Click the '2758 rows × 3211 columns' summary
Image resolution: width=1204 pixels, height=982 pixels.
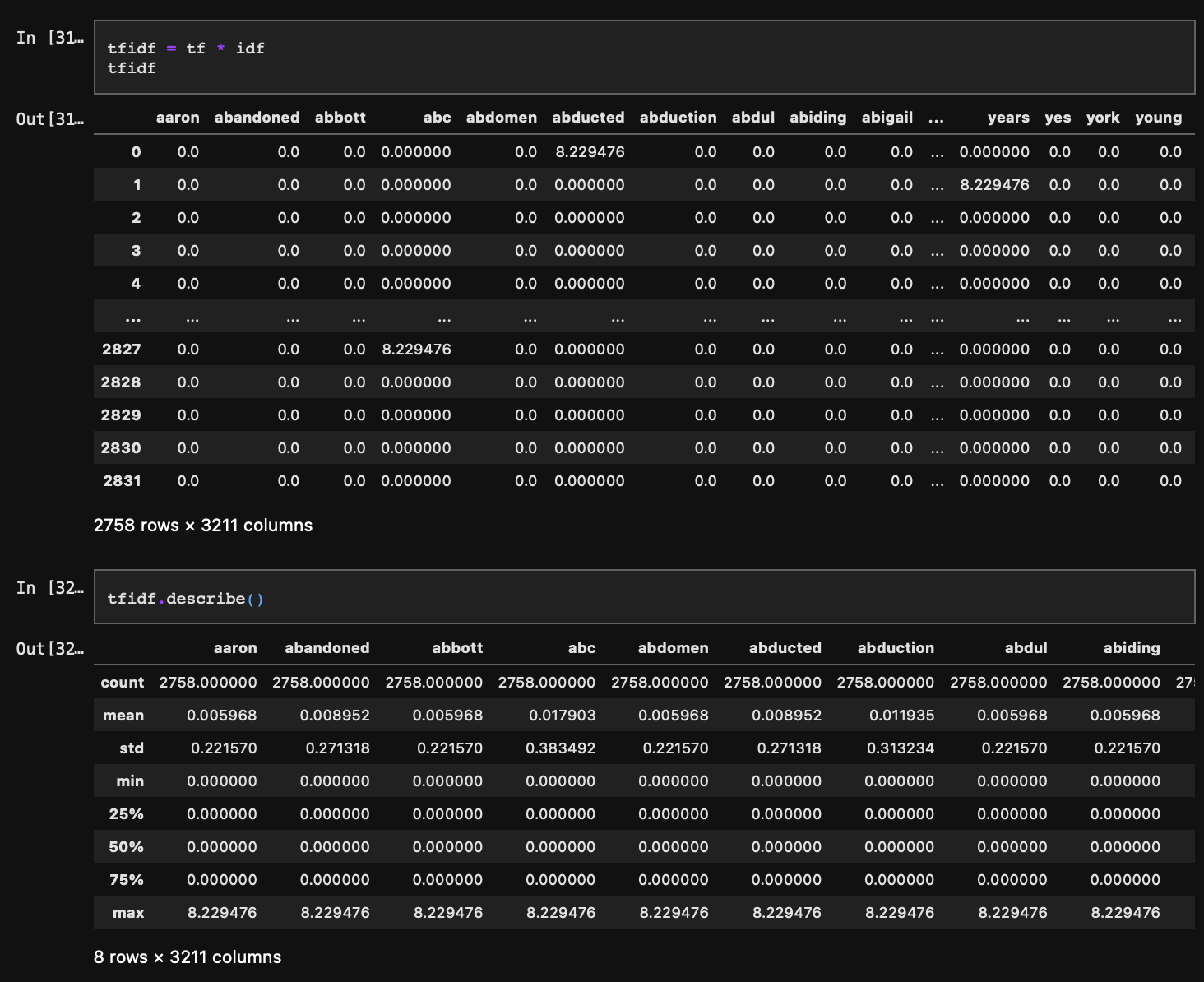coord(203,526)
